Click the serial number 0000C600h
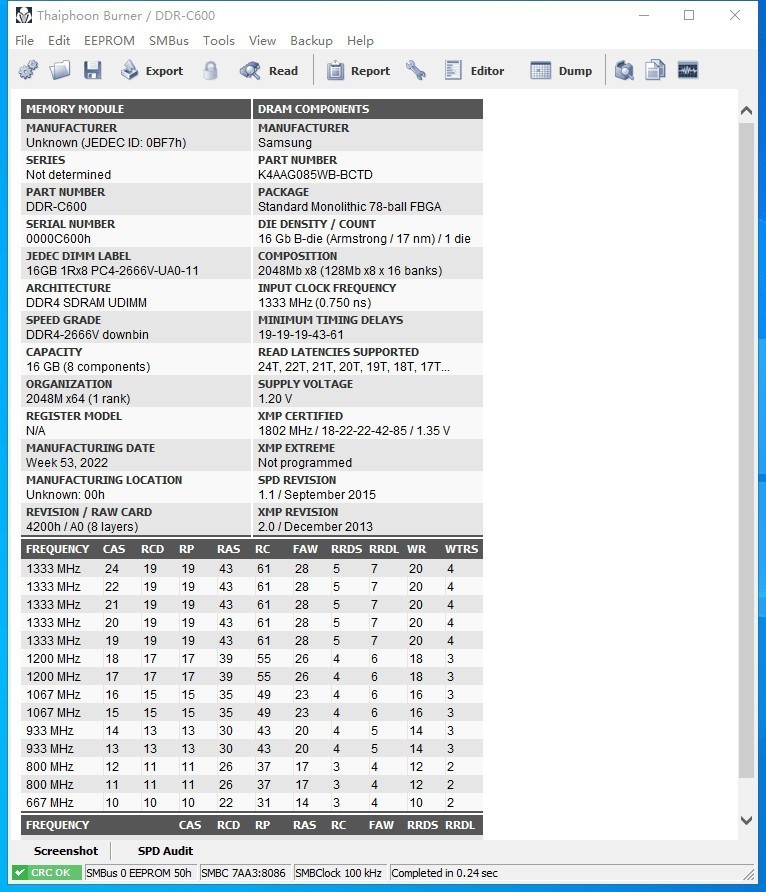 [59, 238]
